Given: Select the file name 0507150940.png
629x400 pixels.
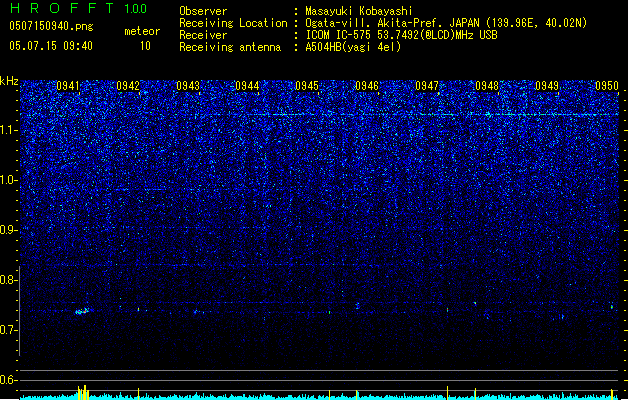Looking at the screenshot, I should [x=51, y=26].
